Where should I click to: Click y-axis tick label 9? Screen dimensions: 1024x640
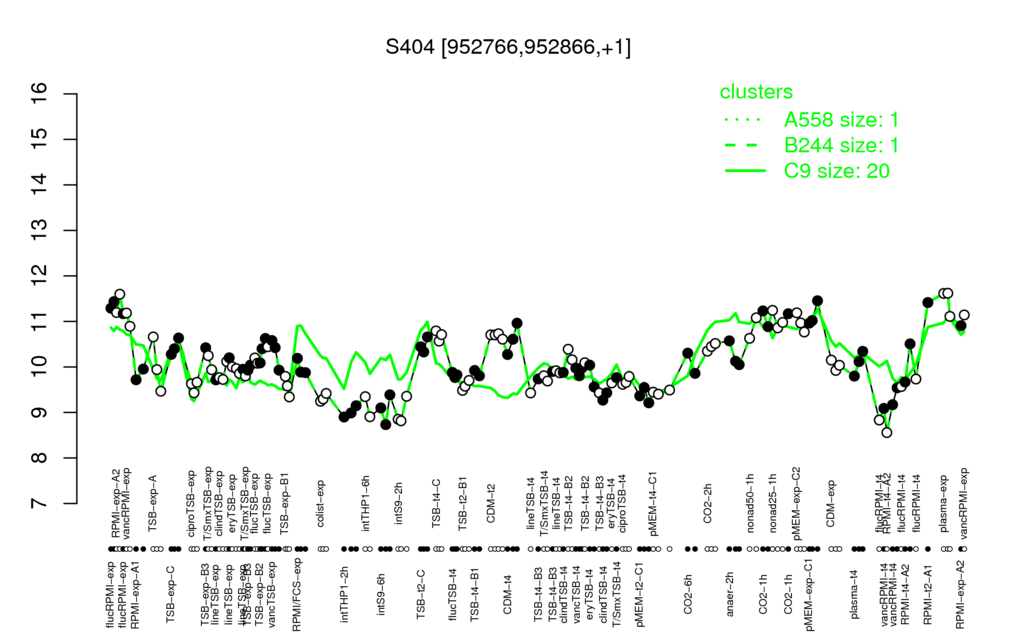(40, 413)
